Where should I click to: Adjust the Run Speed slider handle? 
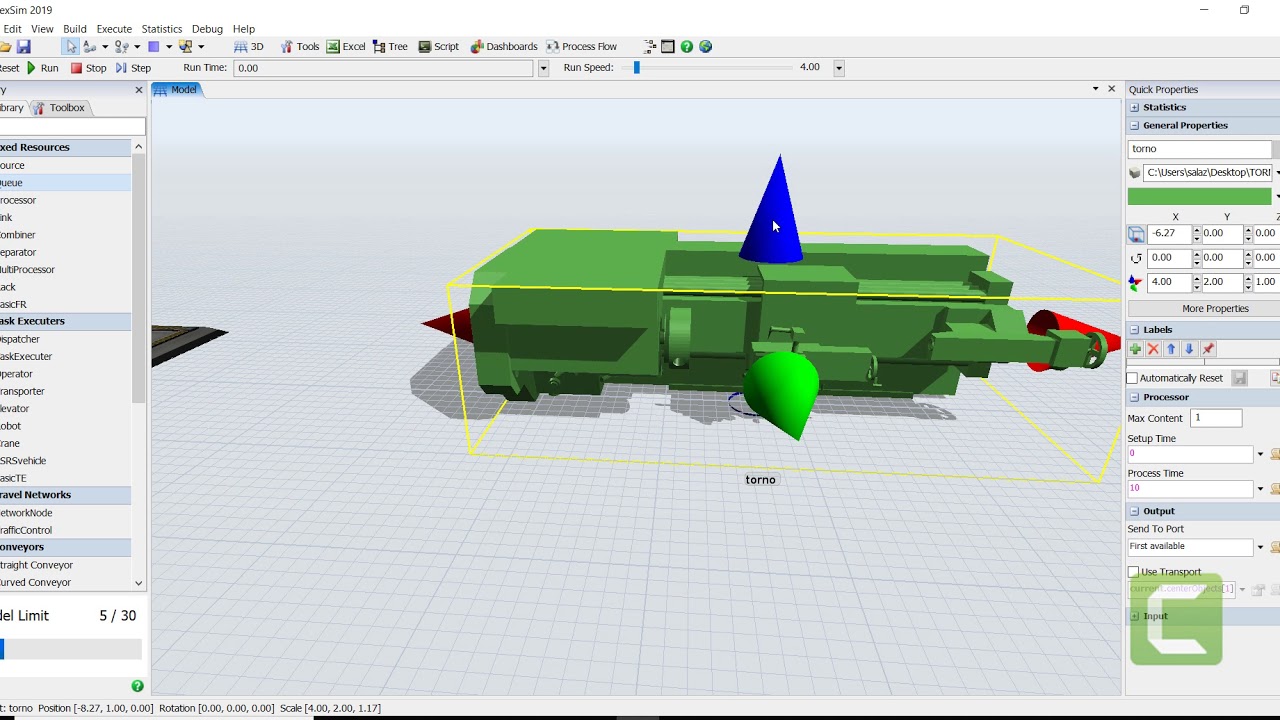pyautogui.click(x=636, y=68)
